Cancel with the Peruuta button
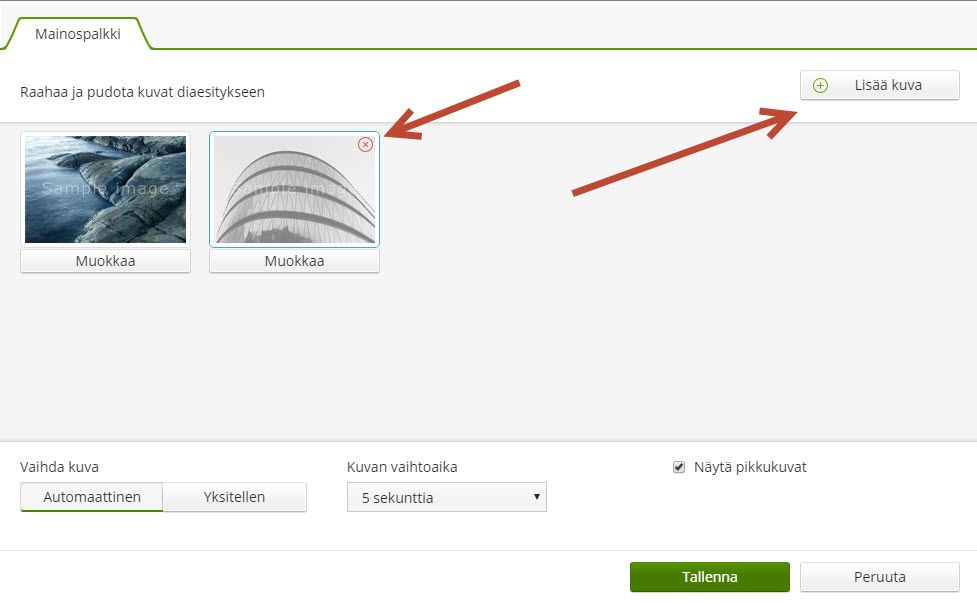977x603 pixels. [879, 577]
